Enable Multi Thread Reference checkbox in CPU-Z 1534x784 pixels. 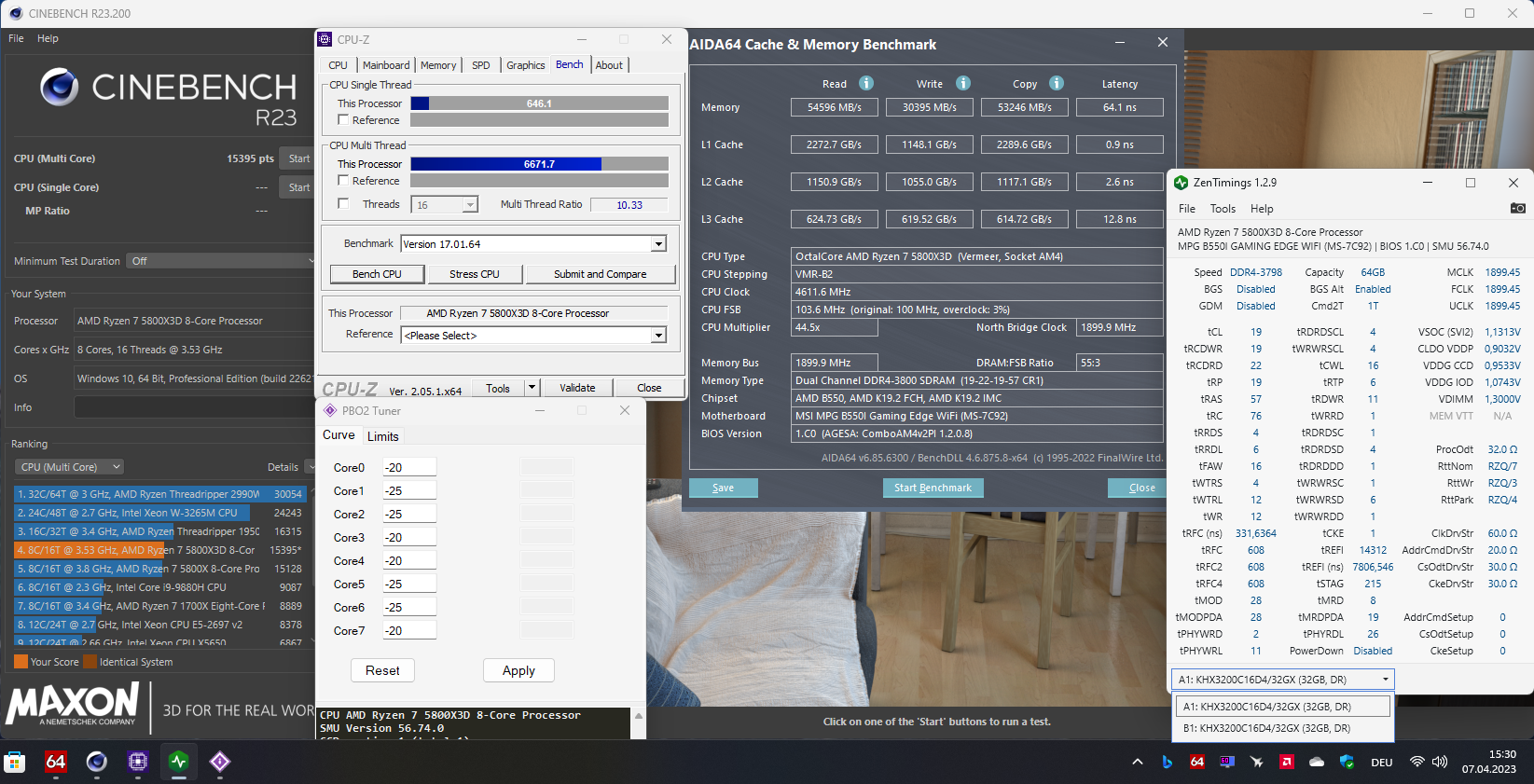point(343,180)
